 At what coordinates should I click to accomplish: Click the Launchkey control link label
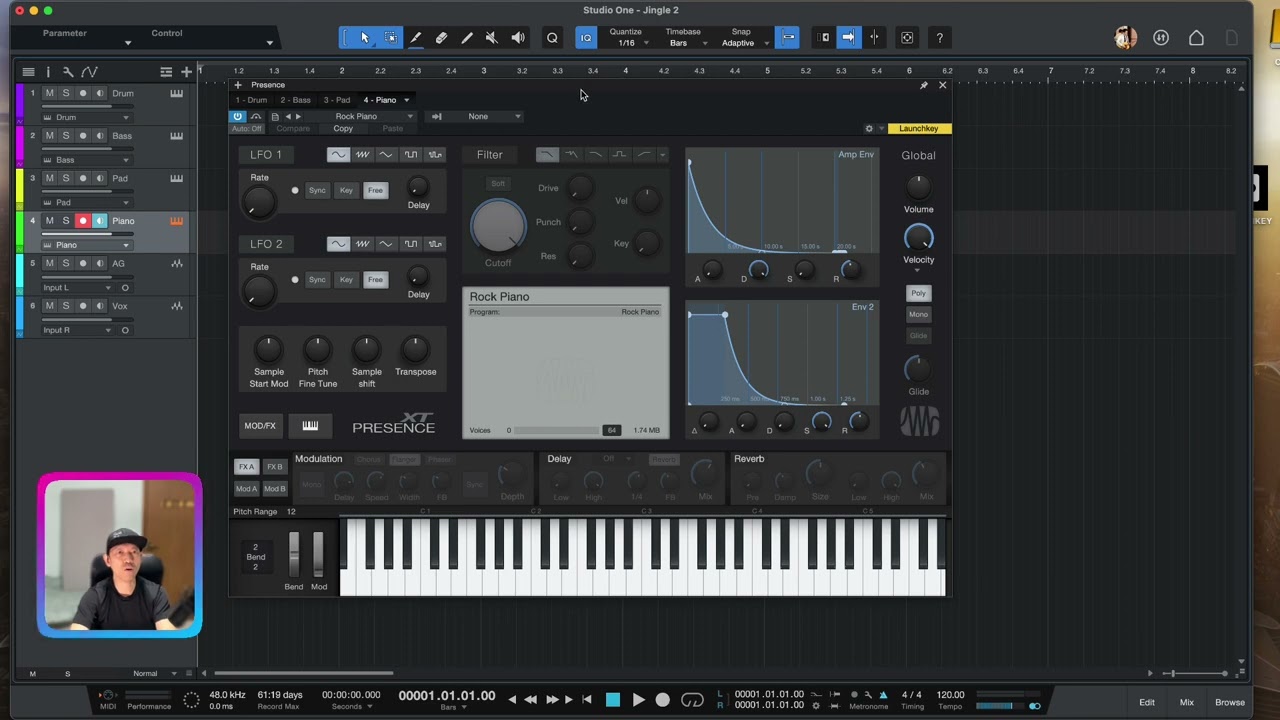click(919, 129)
